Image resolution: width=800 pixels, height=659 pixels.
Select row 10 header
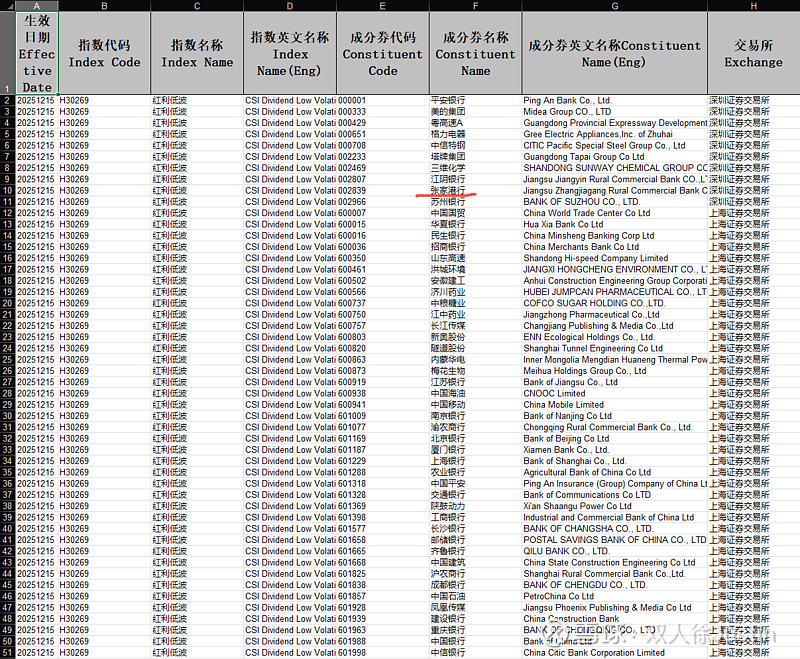[8, 191]
